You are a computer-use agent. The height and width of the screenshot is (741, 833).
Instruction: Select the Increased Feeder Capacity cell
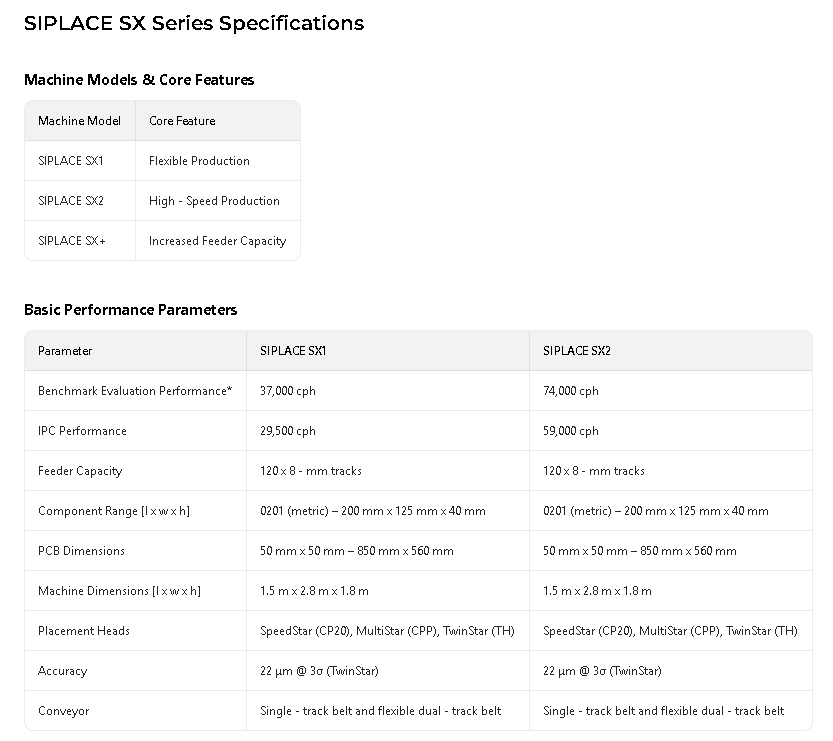pyautogui.click(x=217, y=241)
